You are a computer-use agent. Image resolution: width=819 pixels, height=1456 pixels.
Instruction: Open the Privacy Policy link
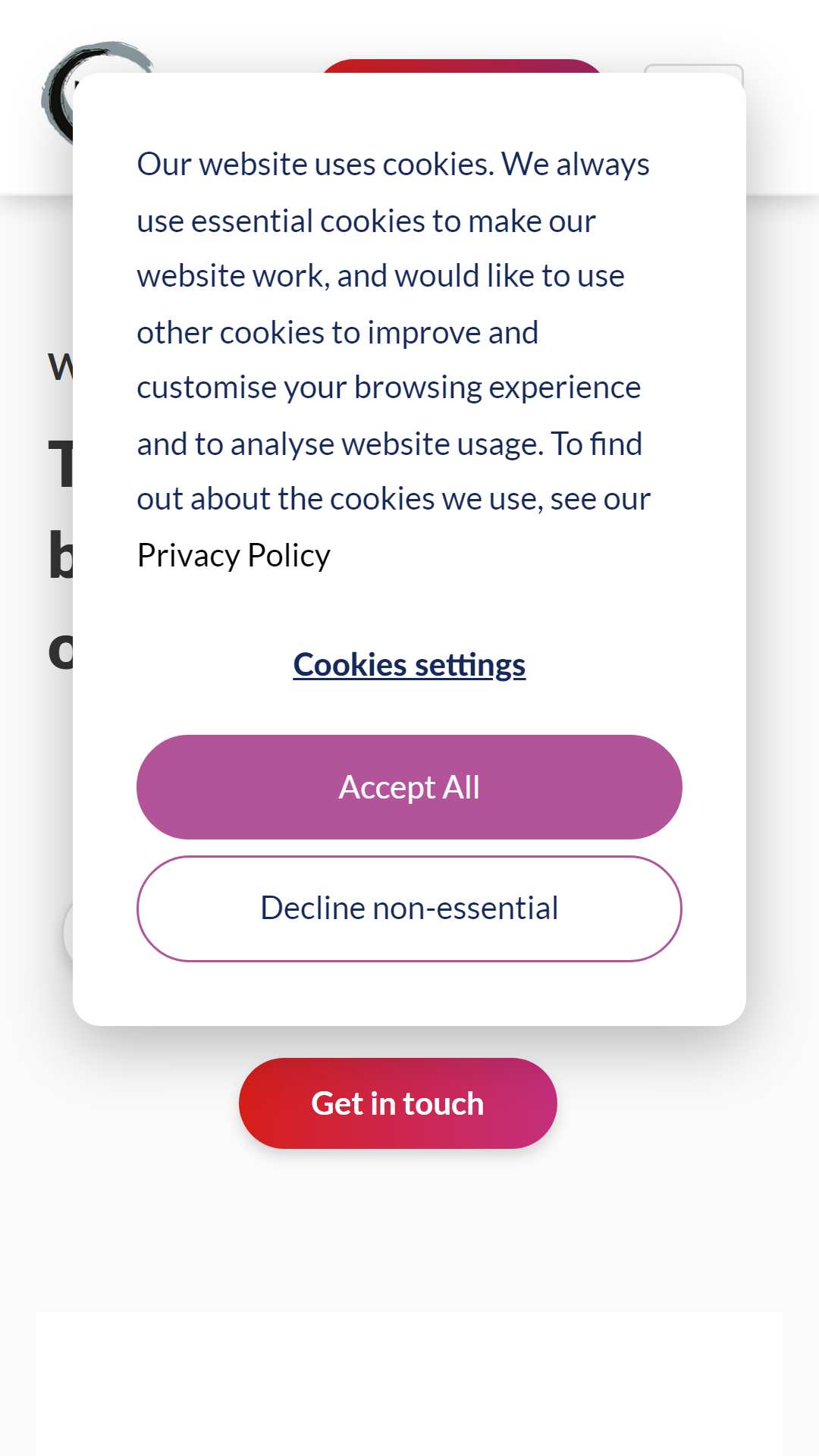(234, 555)
